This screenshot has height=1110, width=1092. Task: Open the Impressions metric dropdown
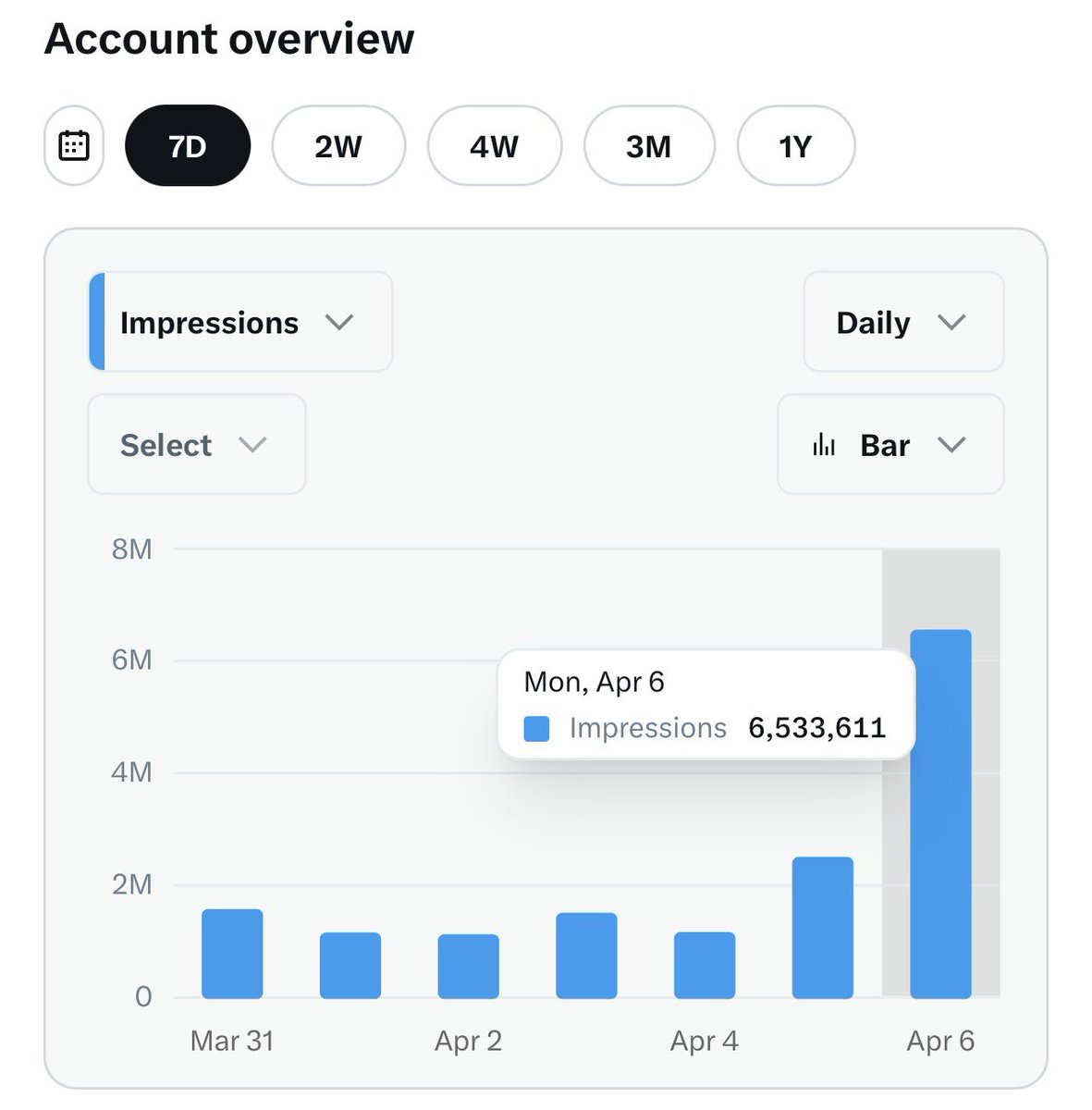[x=240, y=322]
